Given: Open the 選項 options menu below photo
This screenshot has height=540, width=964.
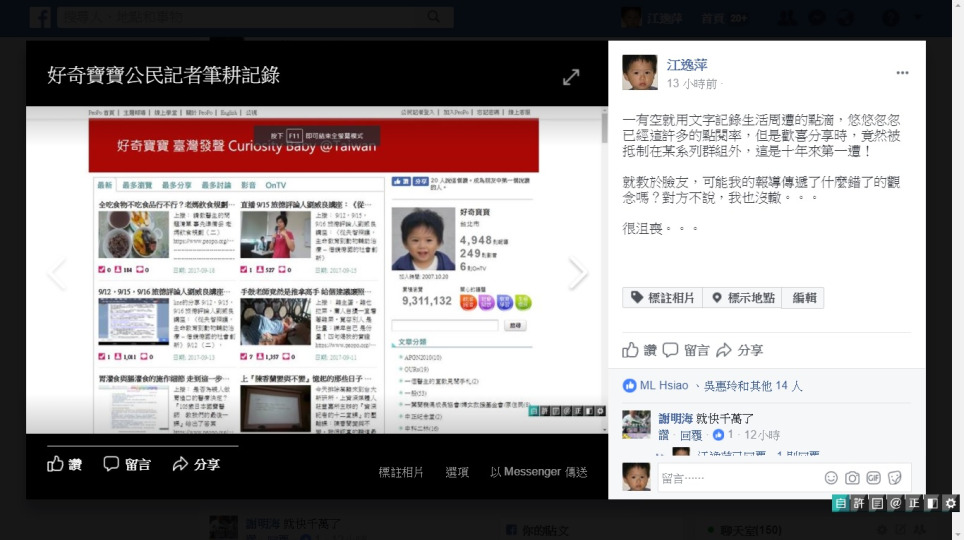Looking at the screenshot, I should point(457,472).
